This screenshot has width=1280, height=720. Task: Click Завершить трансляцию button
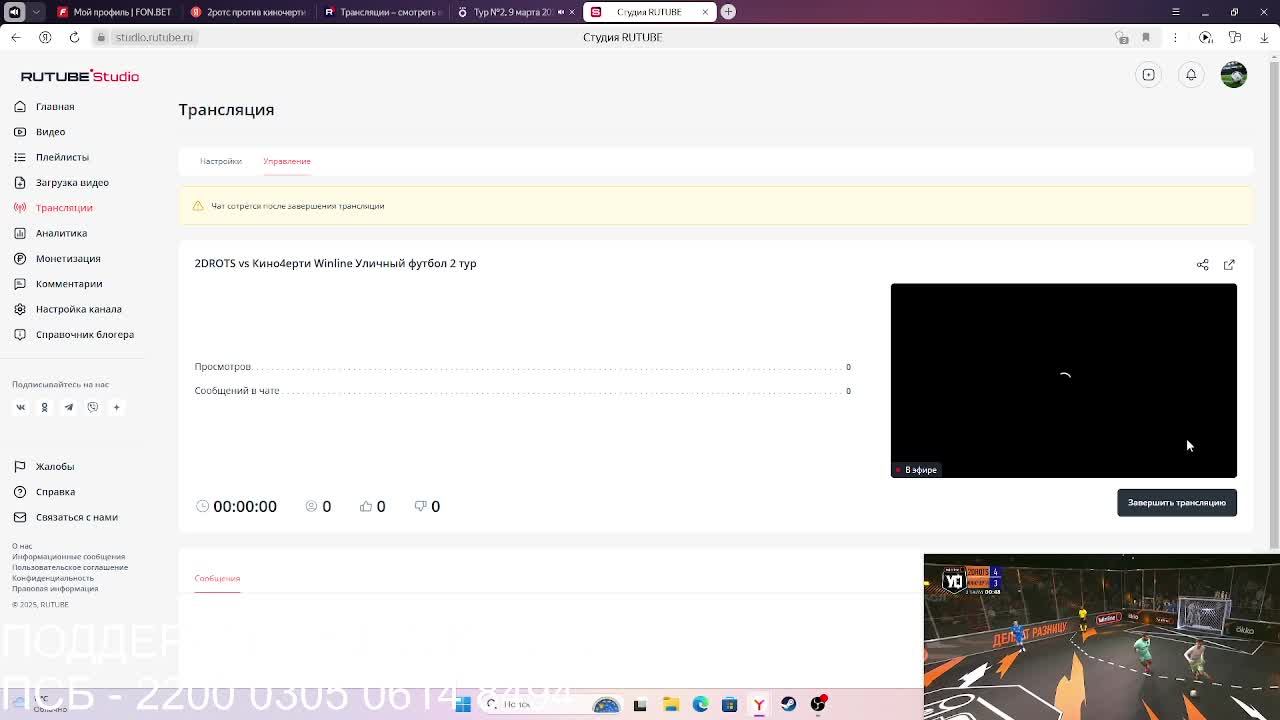[1177, 503]
